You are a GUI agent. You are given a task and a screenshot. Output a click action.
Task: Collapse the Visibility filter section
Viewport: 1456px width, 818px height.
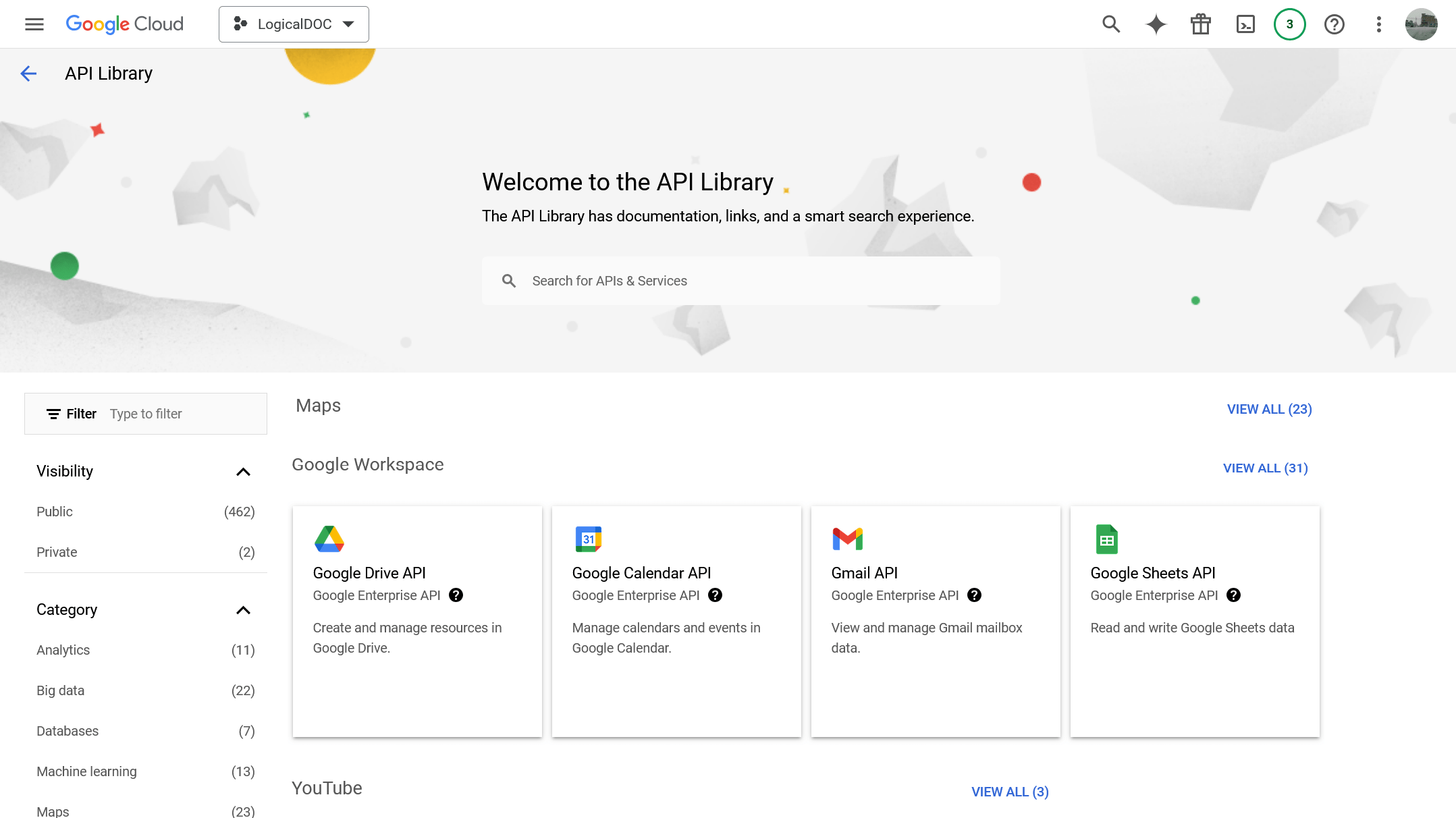point(243,471)
